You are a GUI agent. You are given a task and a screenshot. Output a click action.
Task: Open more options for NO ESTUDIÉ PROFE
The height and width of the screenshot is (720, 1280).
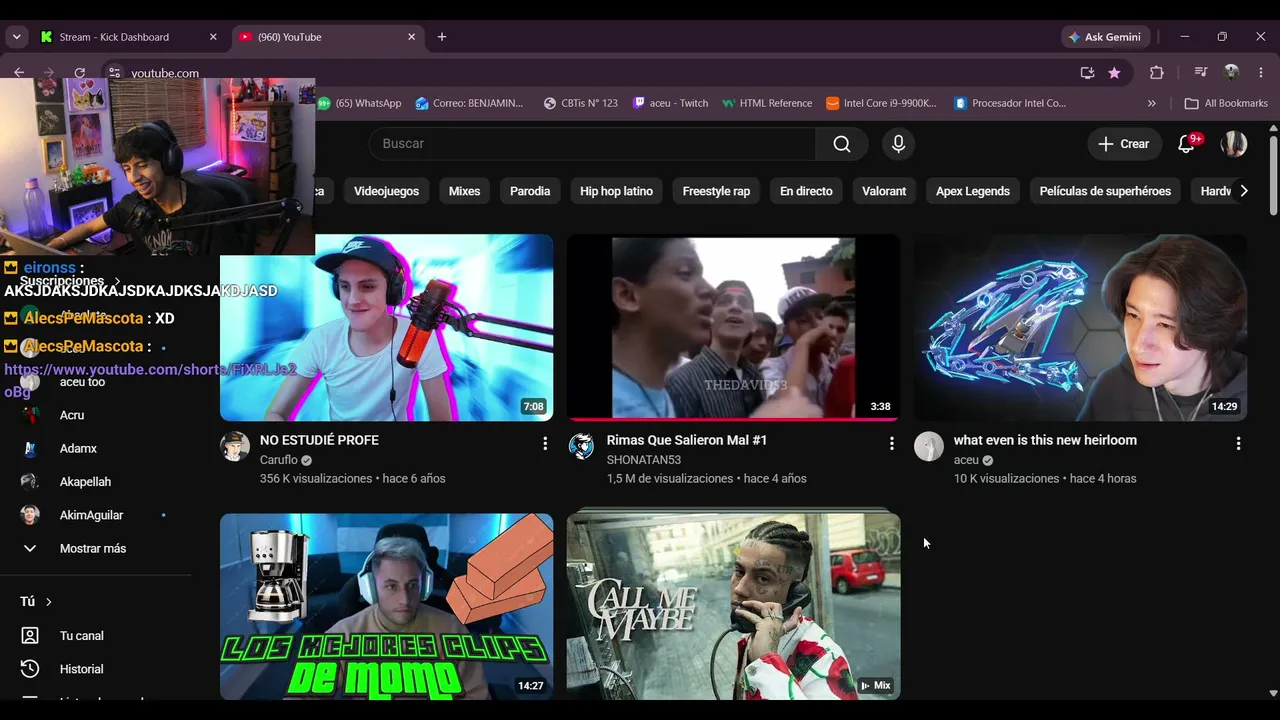point(545,443)
